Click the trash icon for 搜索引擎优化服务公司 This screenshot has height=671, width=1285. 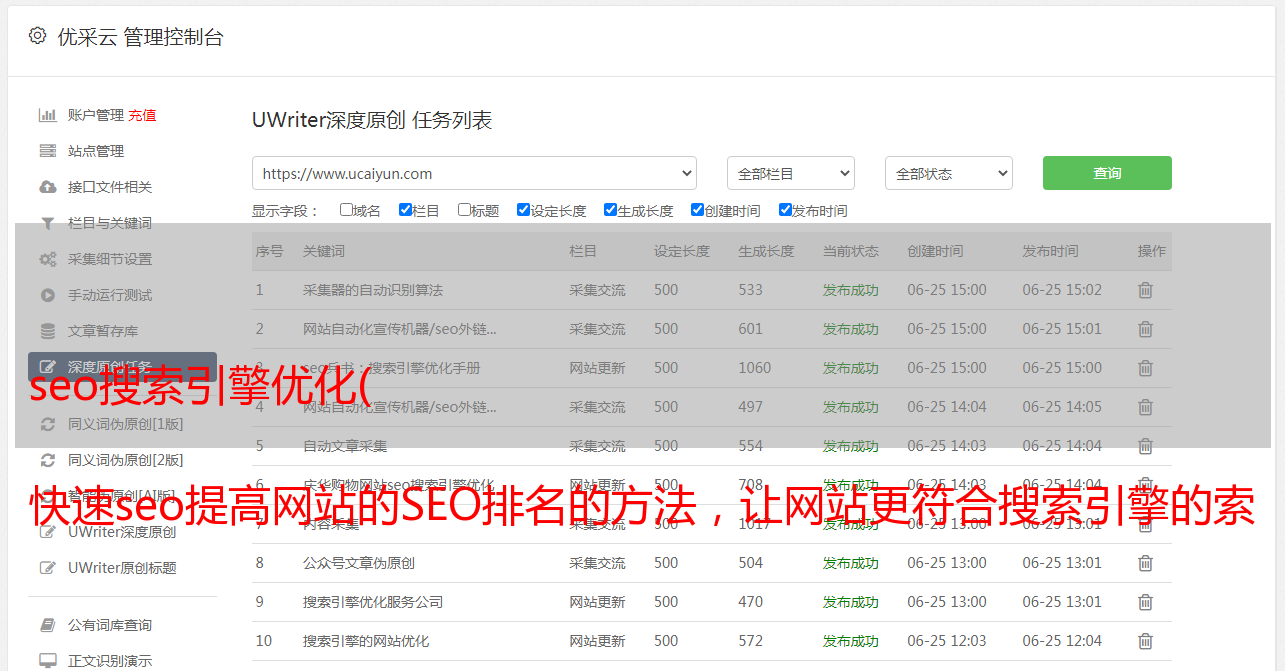click(x=1145, y=602)
